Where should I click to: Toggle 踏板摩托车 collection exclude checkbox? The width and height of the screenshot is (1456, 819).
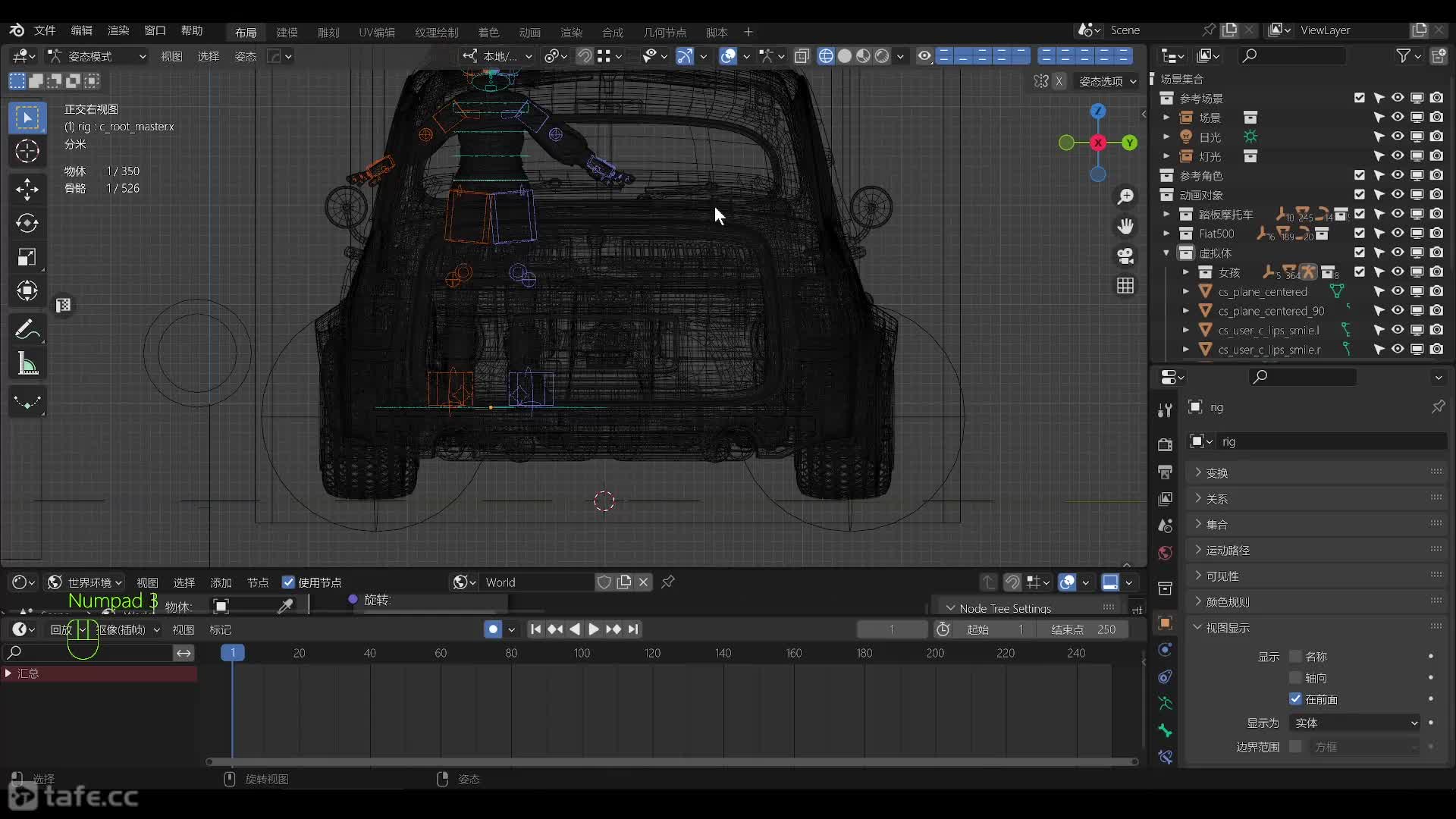(1360, 214)
